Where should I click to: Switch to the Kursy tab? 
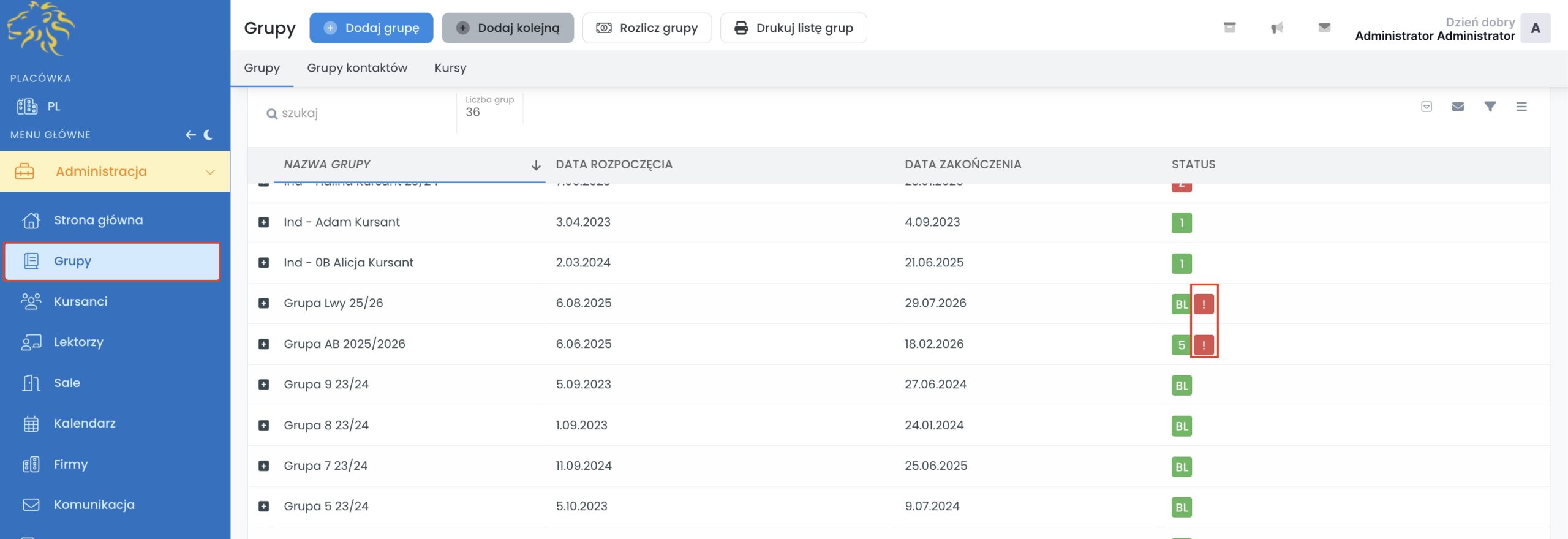tap(450, 68)
